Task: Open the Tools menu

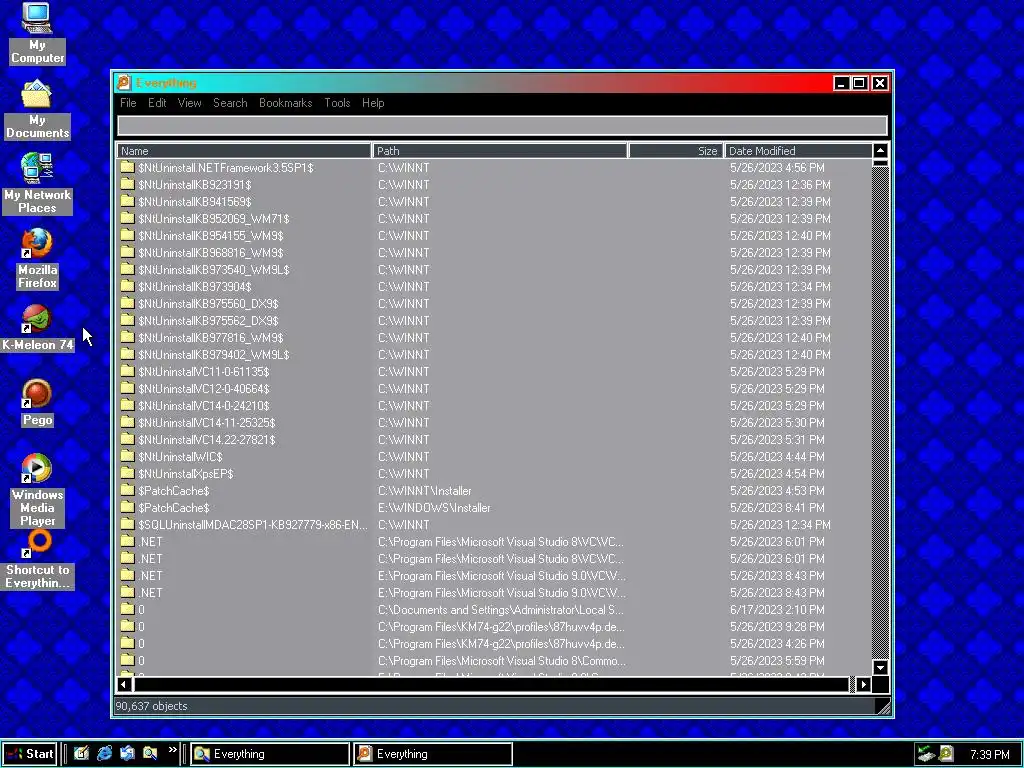Action: pyautogui.click(x=337, y=103)
